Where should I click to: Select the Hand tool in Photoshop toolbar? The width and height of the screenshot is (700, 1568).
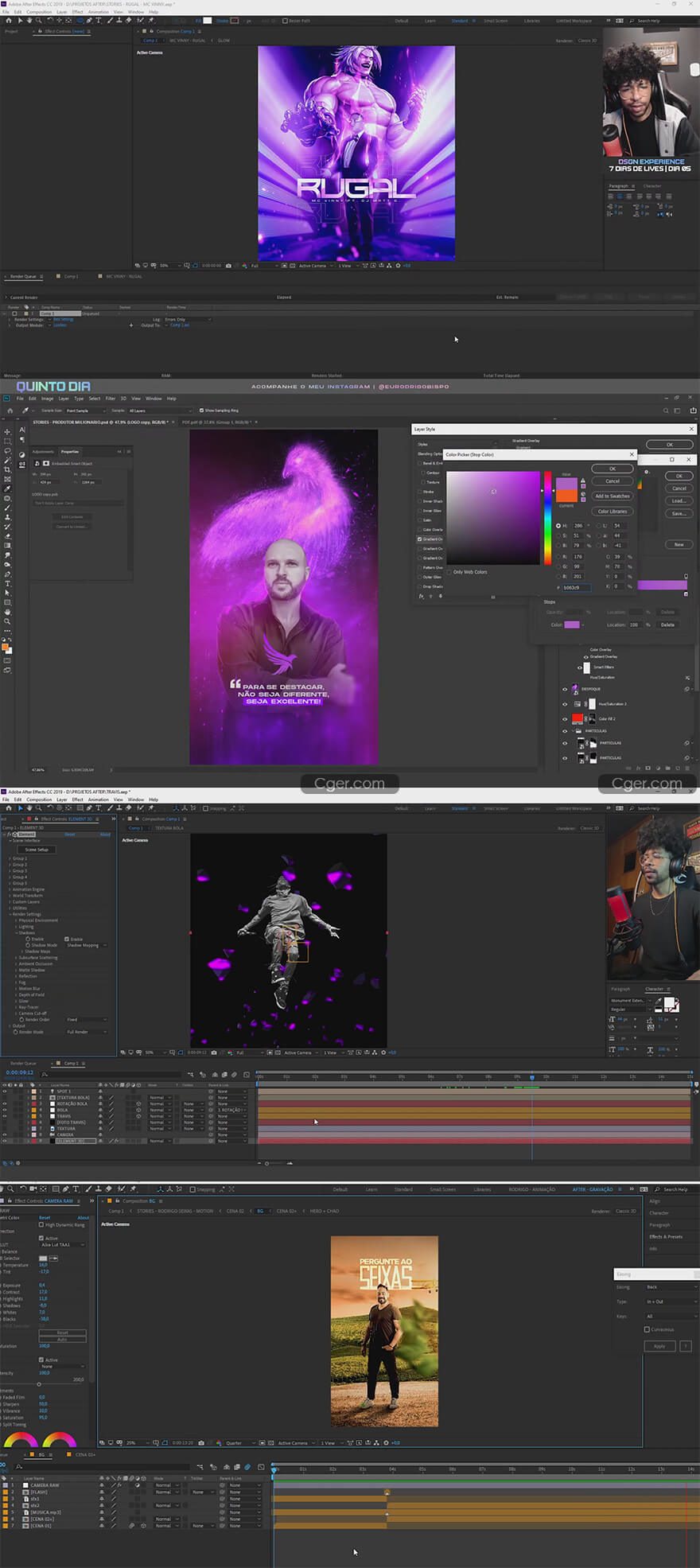pos(7,612)
